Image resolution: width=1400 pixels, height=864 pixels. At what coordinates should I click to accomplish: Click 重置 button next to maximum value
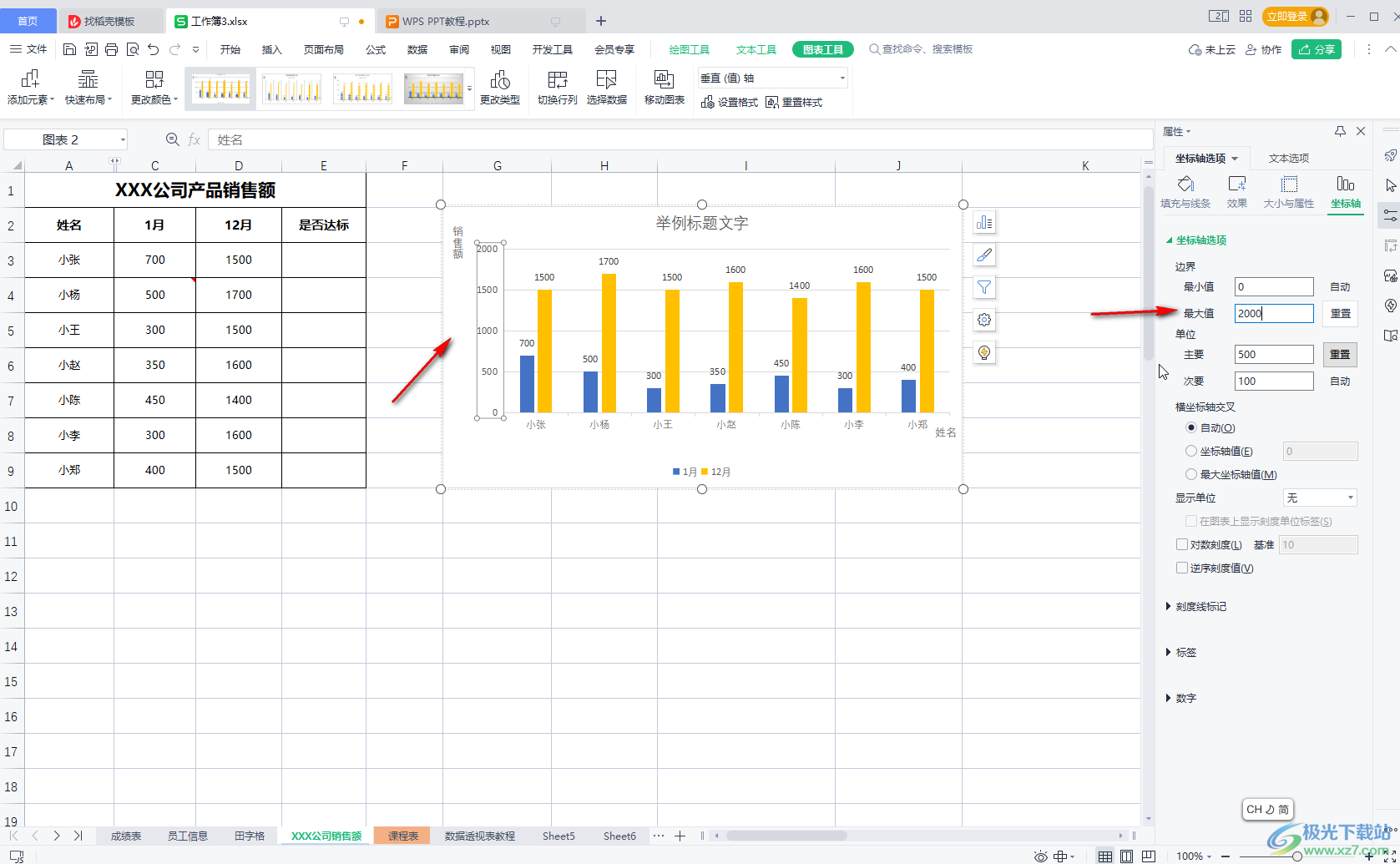(x=1341, y=313)
